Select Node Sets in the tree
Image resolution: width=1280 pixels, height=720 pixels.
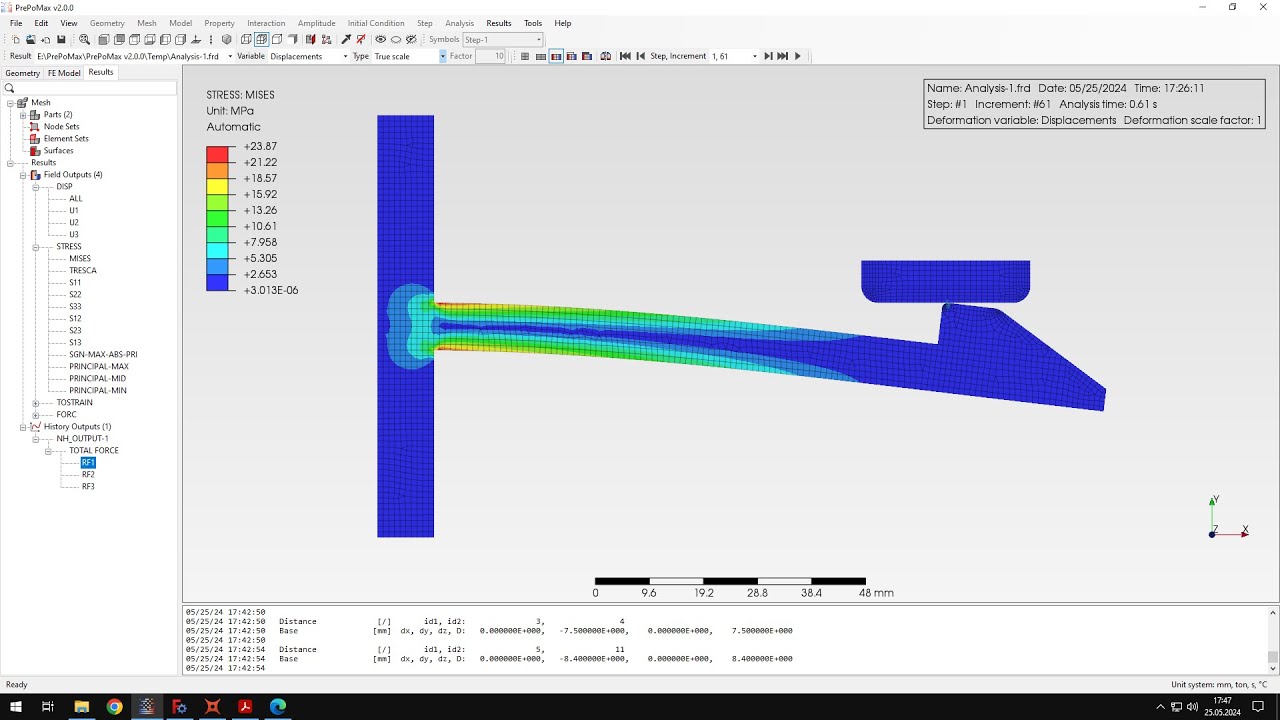click(x=61, y=126)
